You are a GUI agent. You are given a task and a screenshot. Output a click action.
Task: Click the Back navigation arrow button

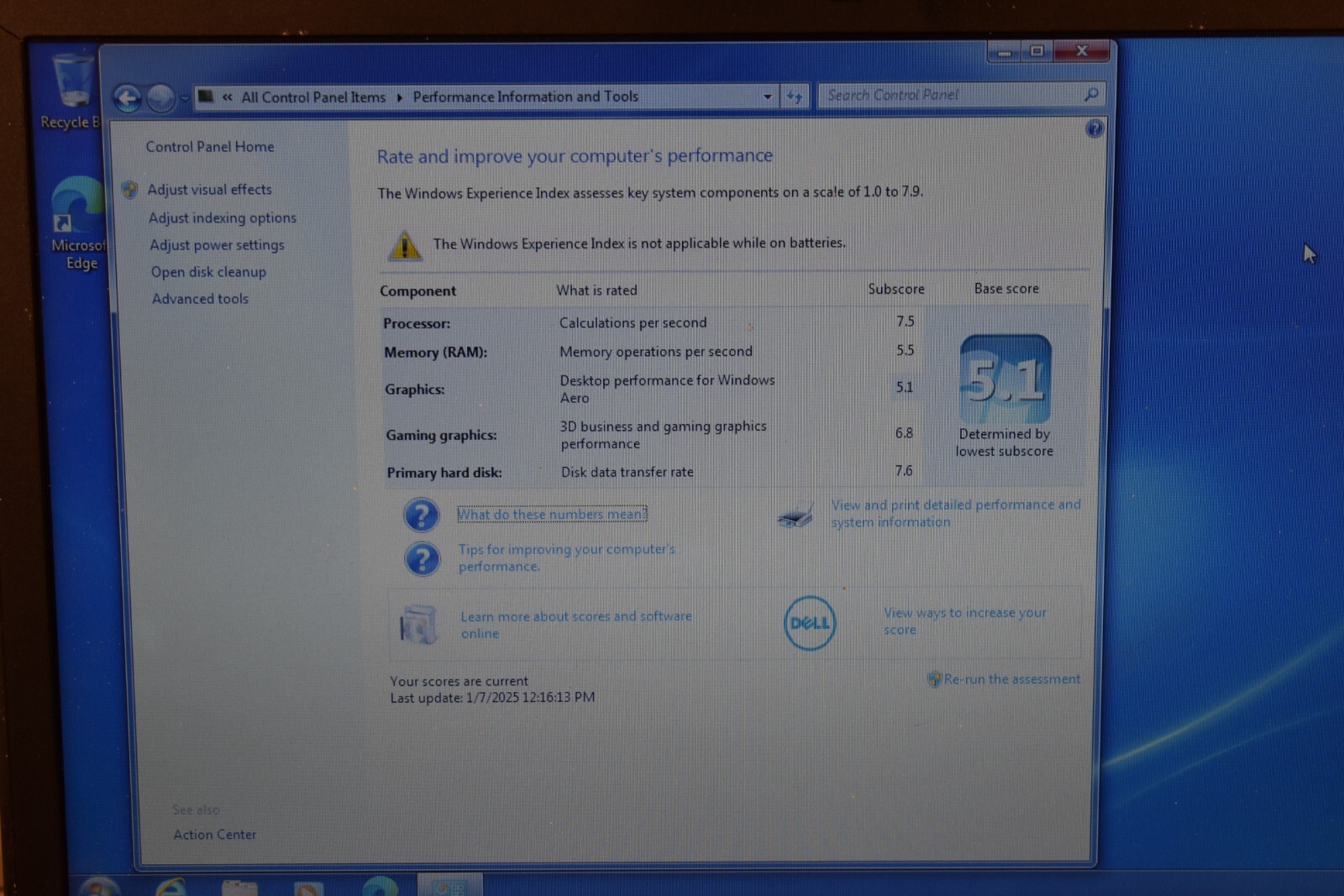tap(128, 99)
